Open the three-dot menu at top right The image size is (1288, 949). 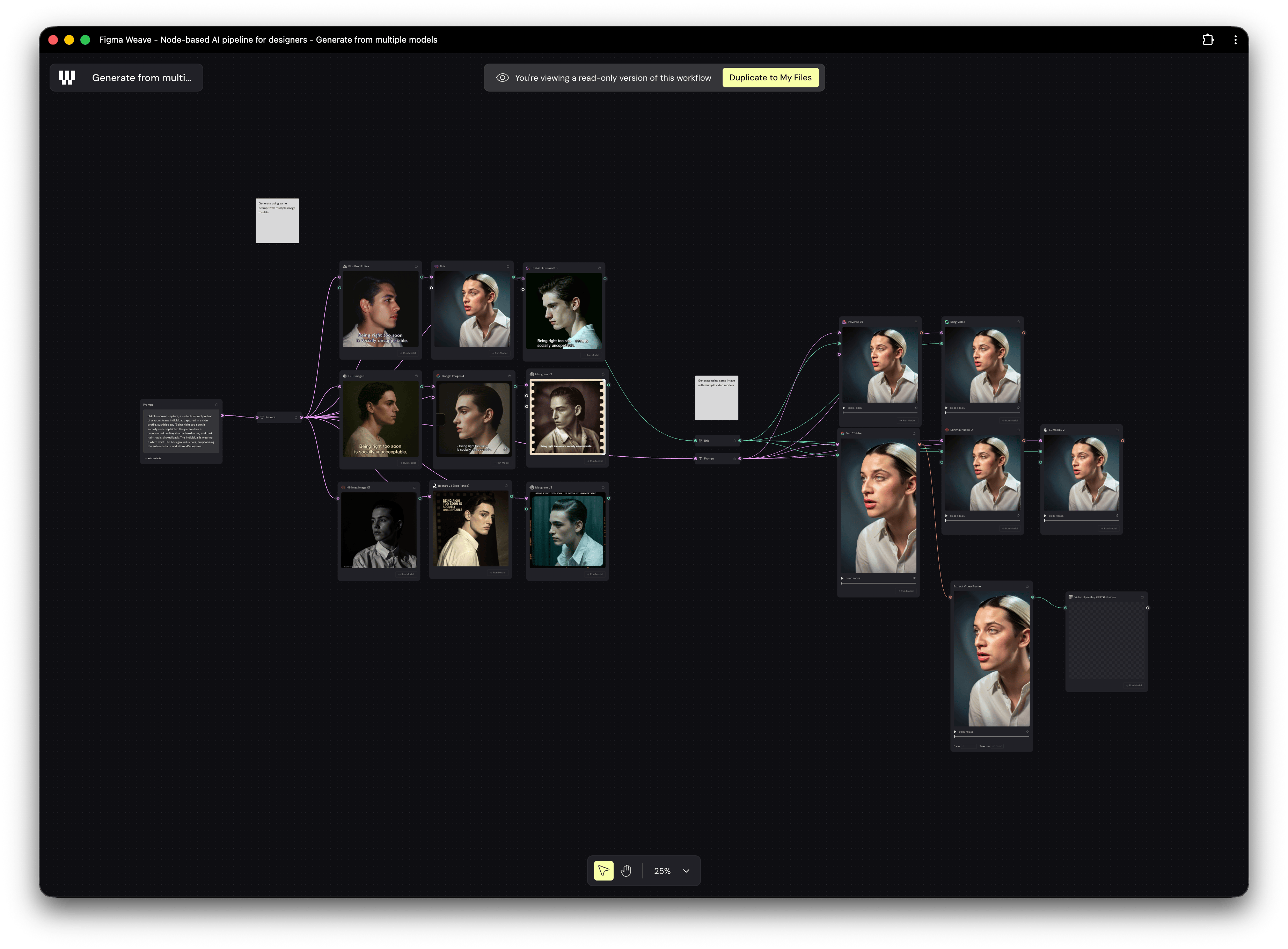click(x=1236, y=39)
